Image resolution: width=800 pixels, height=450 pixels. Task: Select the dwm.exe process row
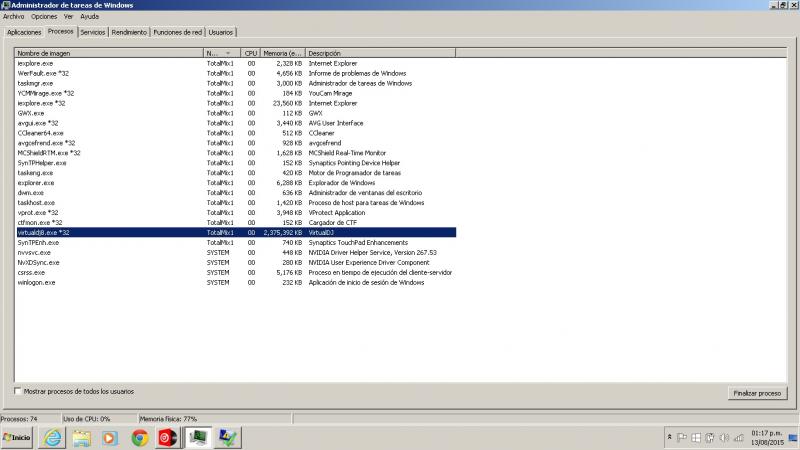(x=236, y=193)
